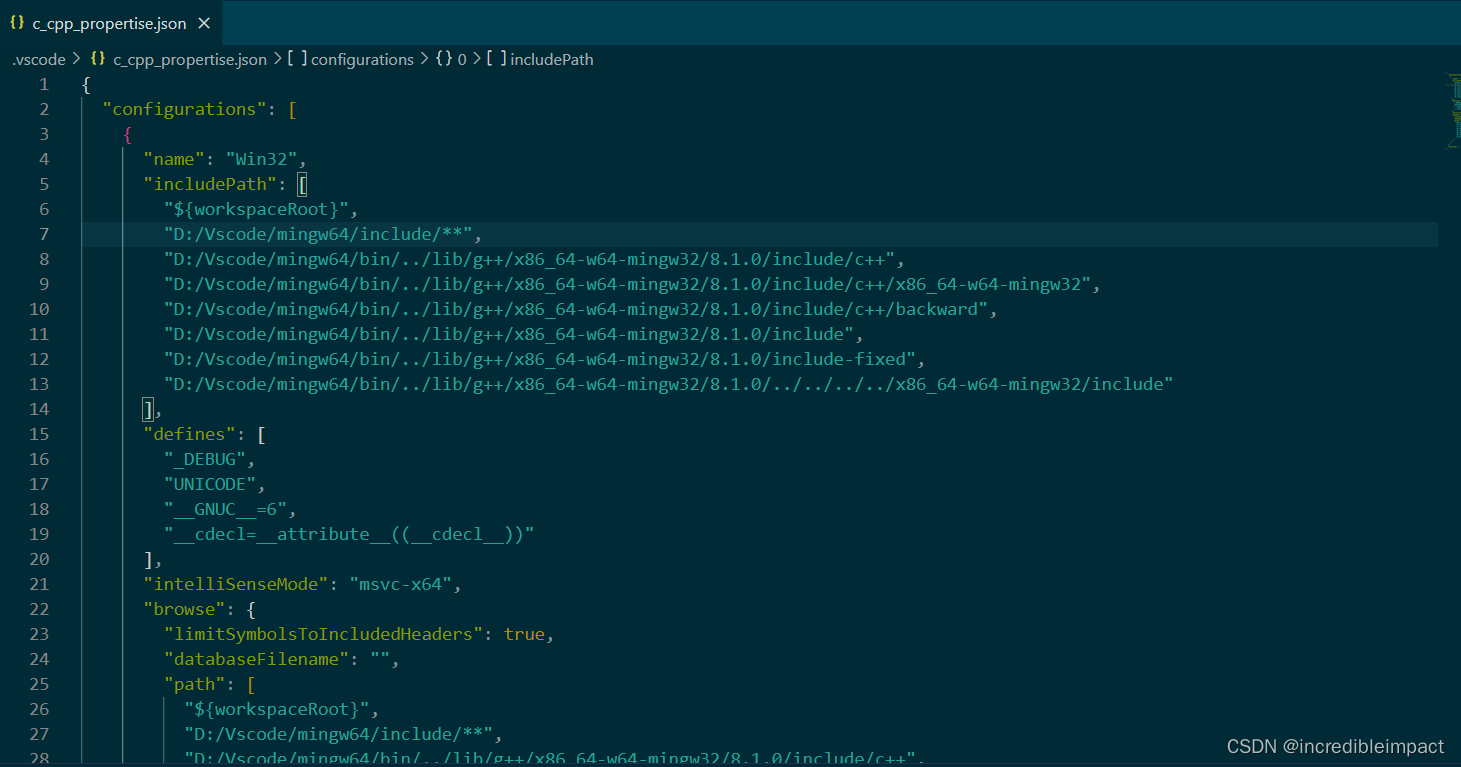The width and height of the screenshot is (1461, 767).
Task: Jump using the minimap code overview
Action: coord(1454,110)
